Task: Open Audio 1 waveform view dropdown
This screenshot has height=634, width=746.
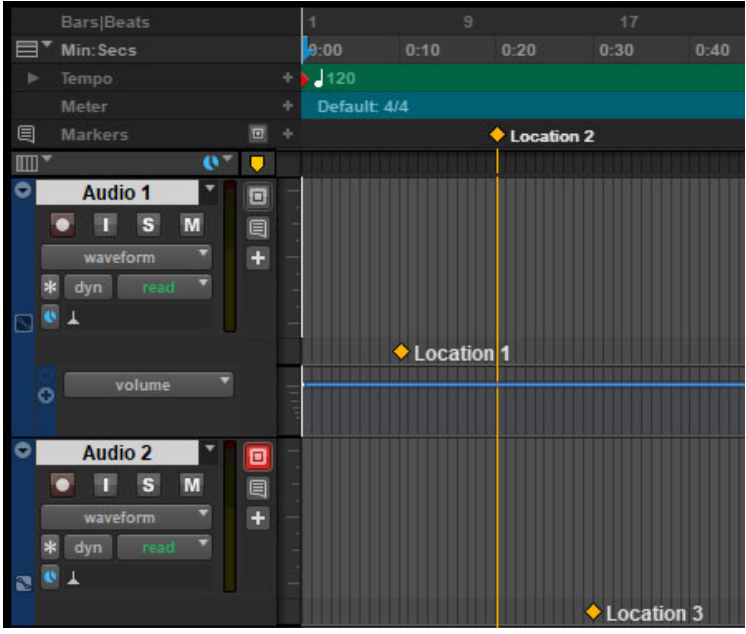Action: click(x=126, y=257)
